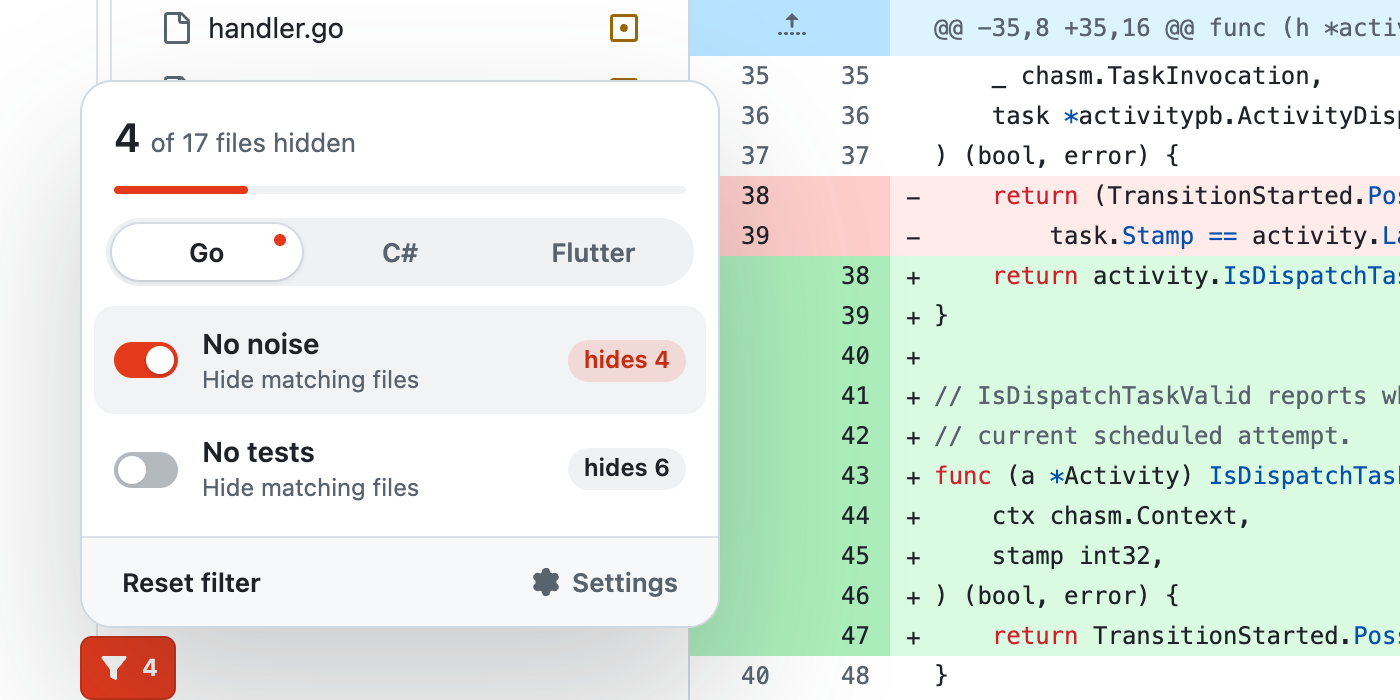Click Reset filter
The height and width of the screenshot is (700, 1400).
click(191, 583)
